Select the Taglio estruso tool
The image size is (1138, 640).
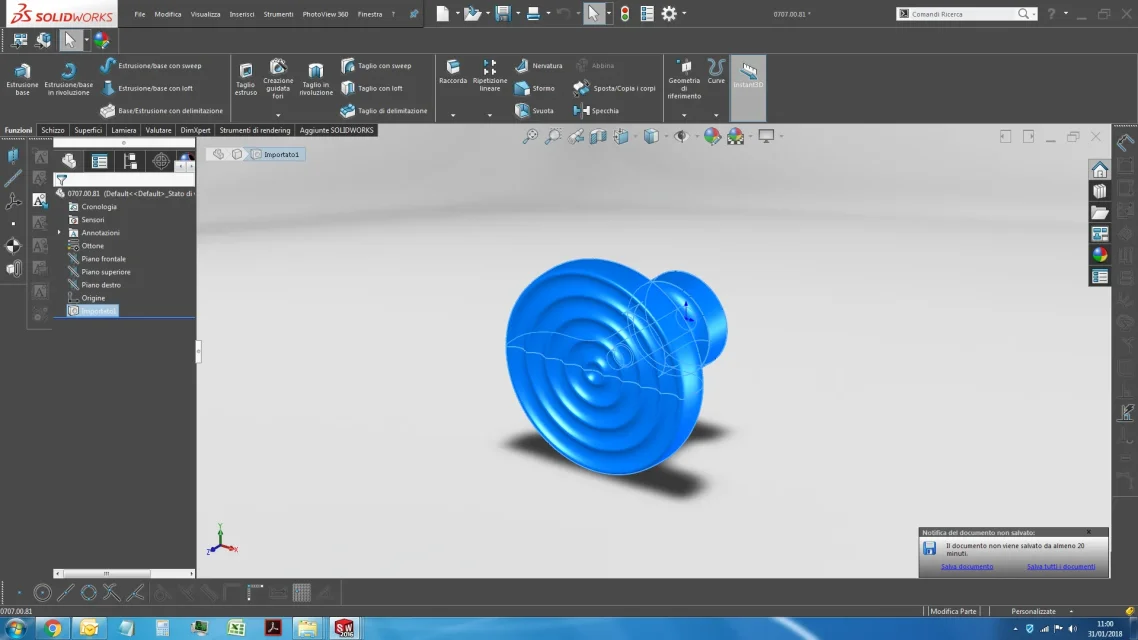[245, 78]
